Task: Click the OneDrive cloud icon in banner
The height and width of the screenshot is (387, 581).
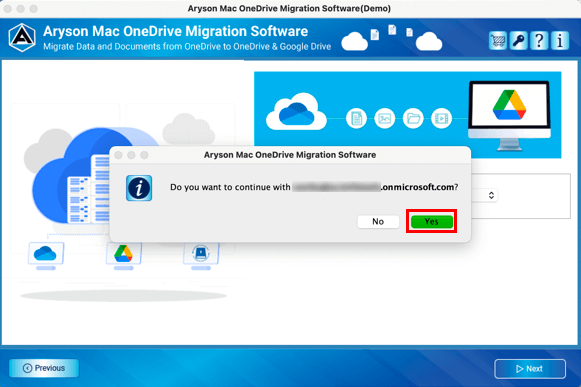Action: (x=296, y=112)
